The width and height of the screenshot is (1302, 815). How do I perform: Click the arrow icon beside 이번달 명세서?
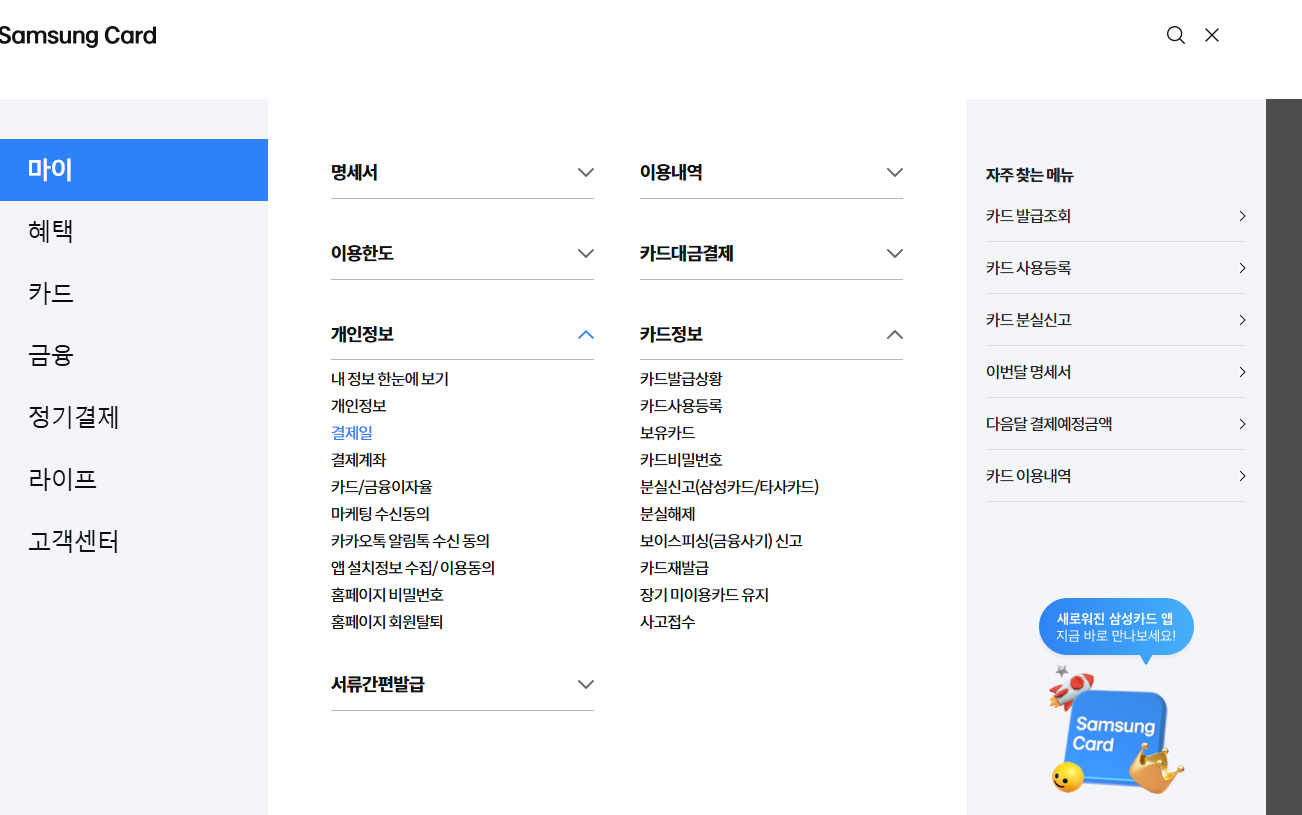click(x=1241, y=371)
